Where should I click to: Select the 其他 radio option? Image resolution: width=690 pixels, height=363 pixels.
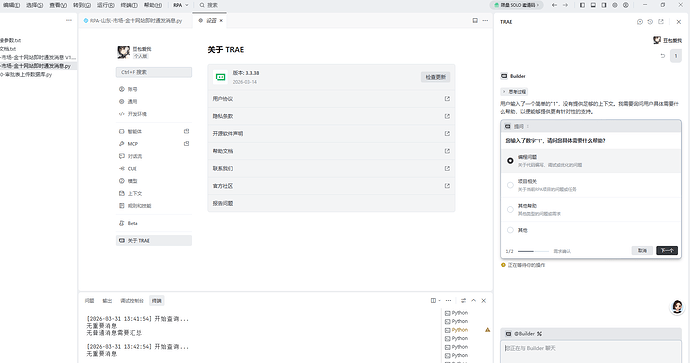[x=510, y=230]
